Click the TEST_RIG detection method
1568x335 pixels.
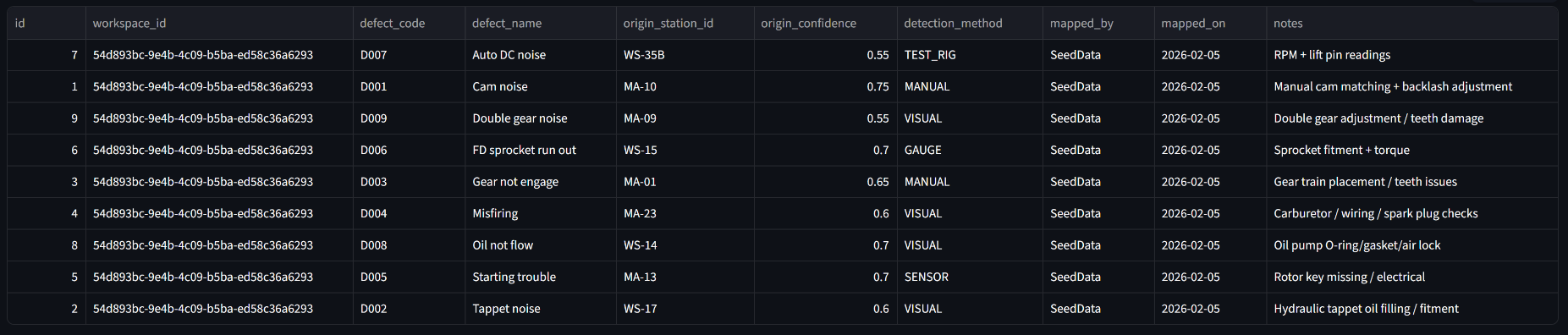coord(970,55)
